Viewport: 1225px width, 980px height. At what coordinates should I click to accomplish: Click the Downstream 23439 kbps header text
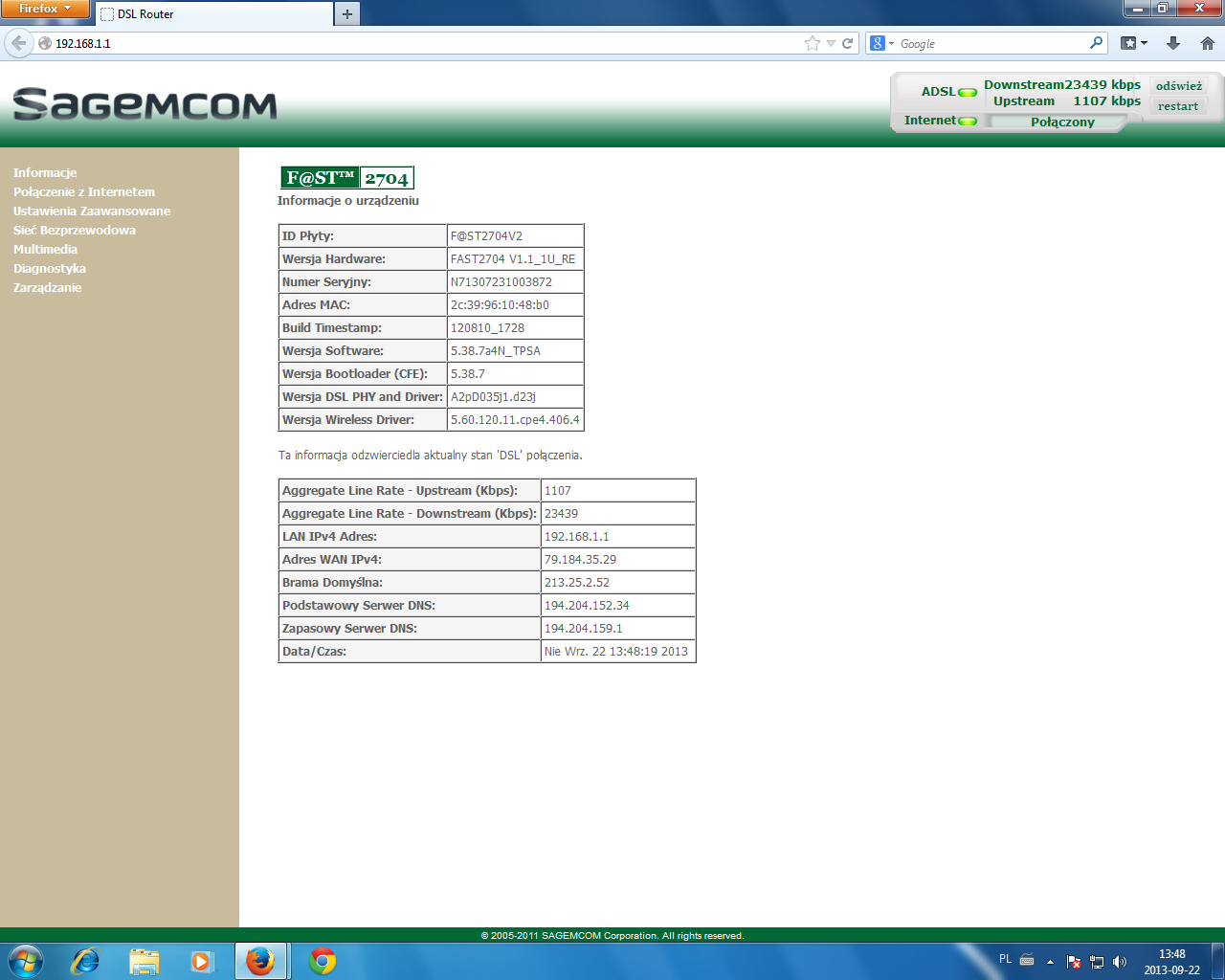coord(1062,85)
